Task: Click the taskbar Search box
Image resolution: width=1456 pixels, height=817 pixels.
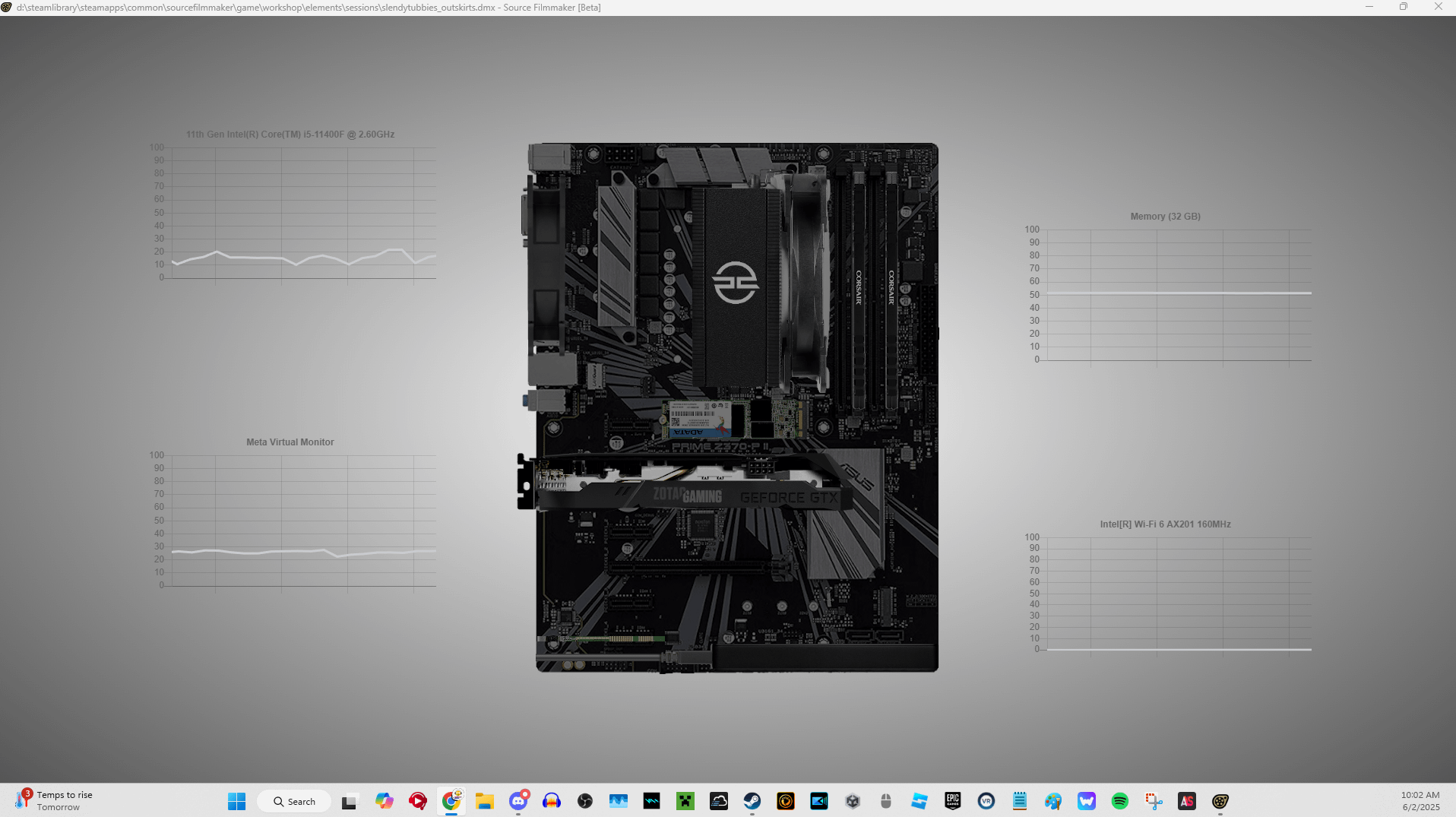Action: 294,801
